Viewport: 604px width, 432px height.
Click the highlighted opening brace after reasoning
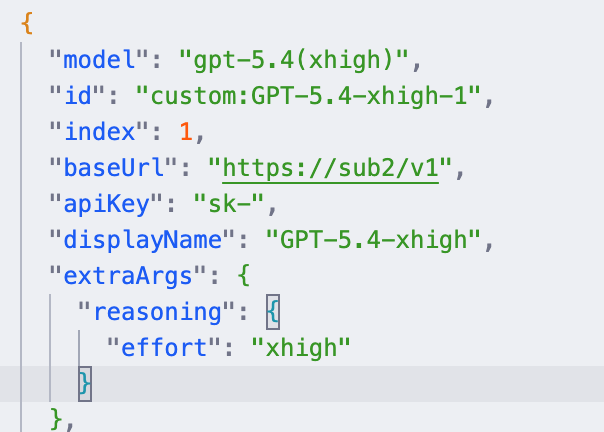(273, 312)
